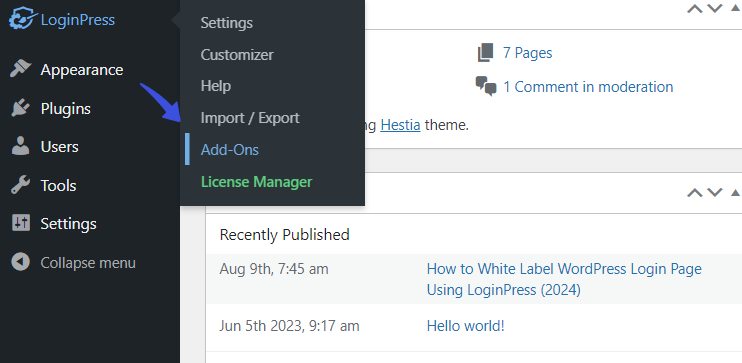Click the Recently Published heading
This screenshot has width=742, height=363.
(x=284, y=234)
